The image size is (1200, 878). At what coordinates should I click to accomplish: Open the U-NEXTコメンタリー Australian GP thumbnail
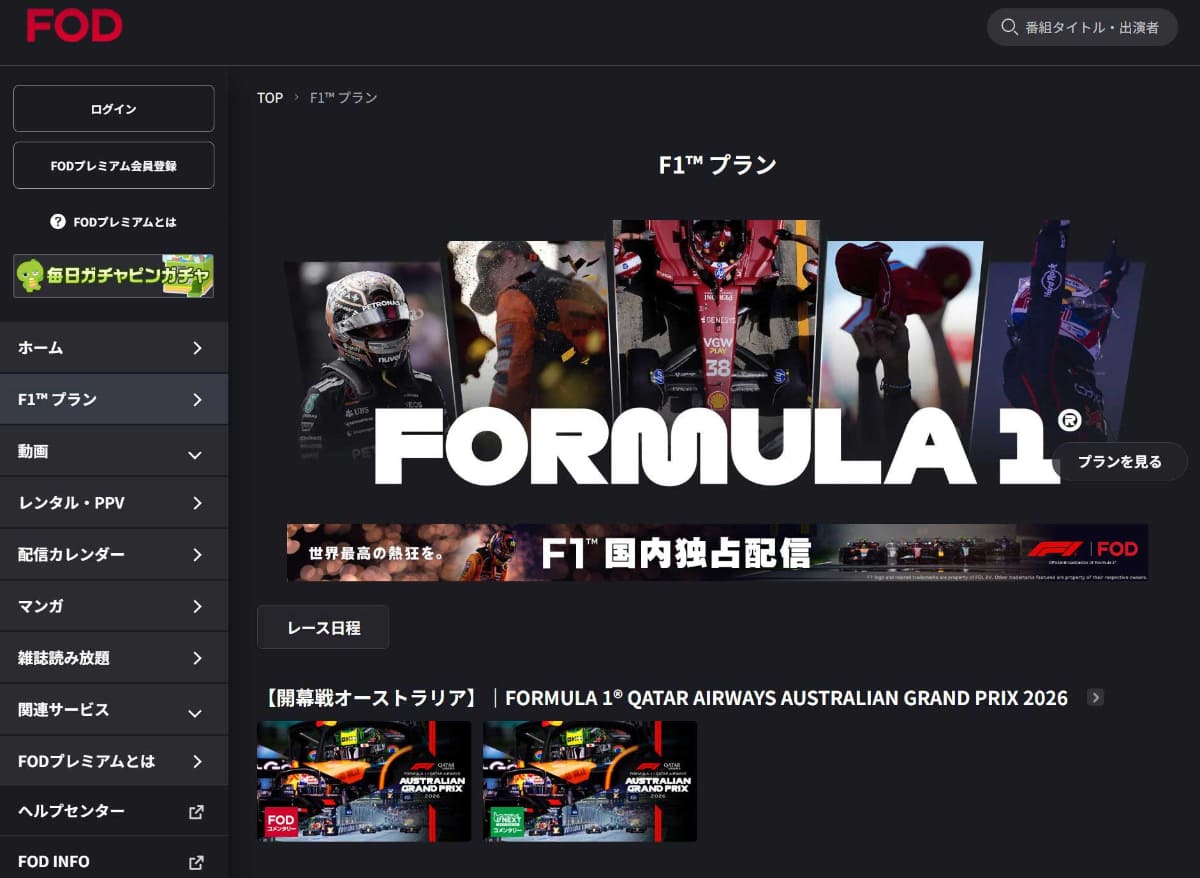point(589,781)
